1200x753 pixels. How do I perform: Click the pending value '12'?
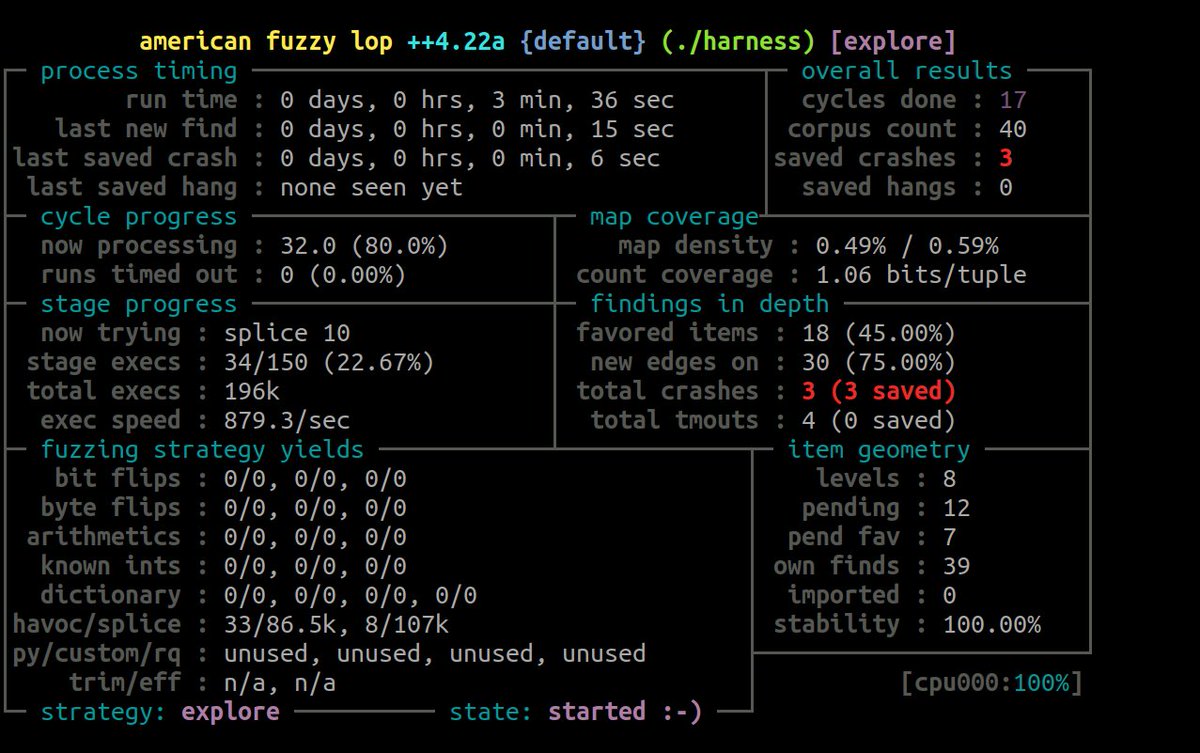click(956, 508)
